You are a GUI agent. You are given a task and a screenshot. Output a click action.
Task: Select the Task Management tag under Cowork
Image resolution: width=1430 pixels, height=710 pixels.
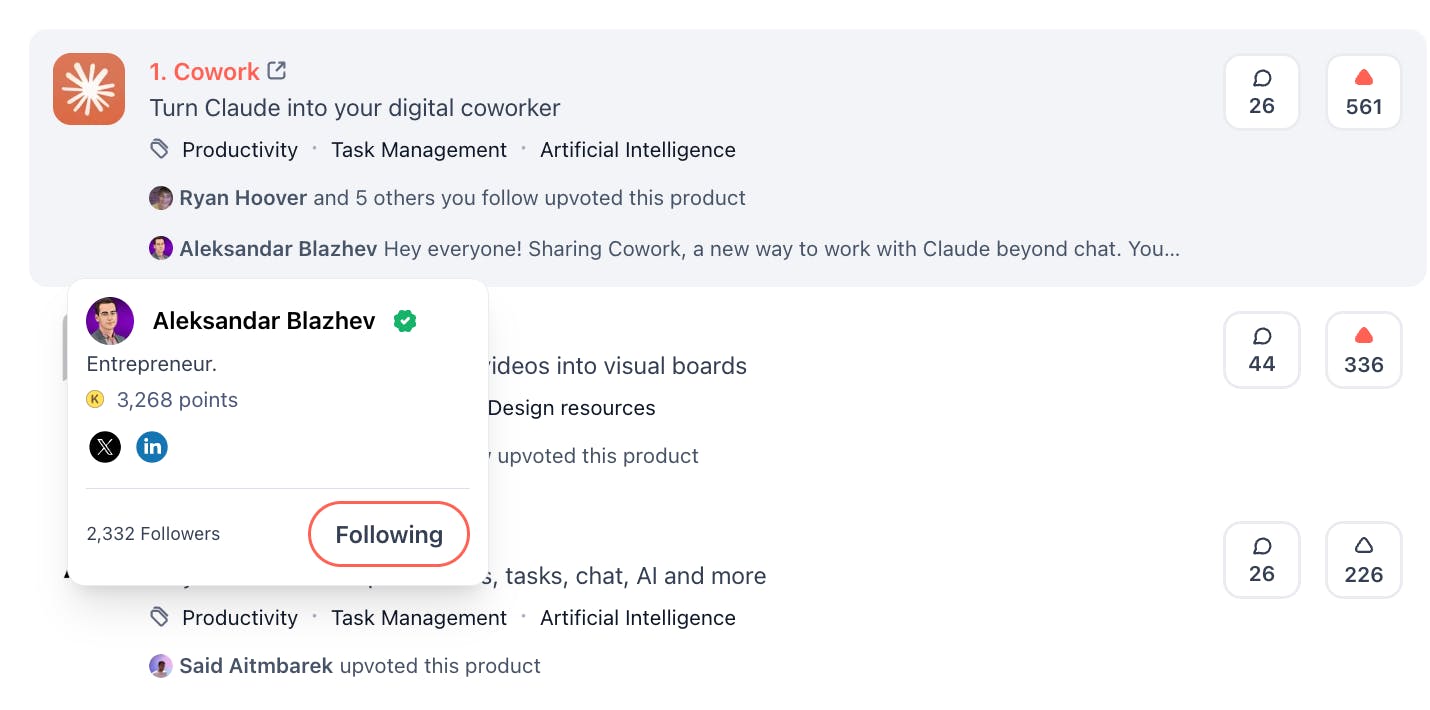coord(419,150)
